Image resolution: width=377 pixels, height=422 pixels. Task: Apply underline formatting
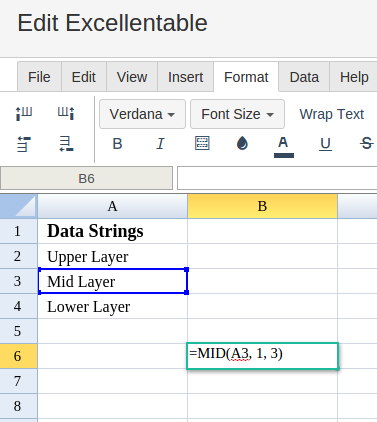coord(325,144)
